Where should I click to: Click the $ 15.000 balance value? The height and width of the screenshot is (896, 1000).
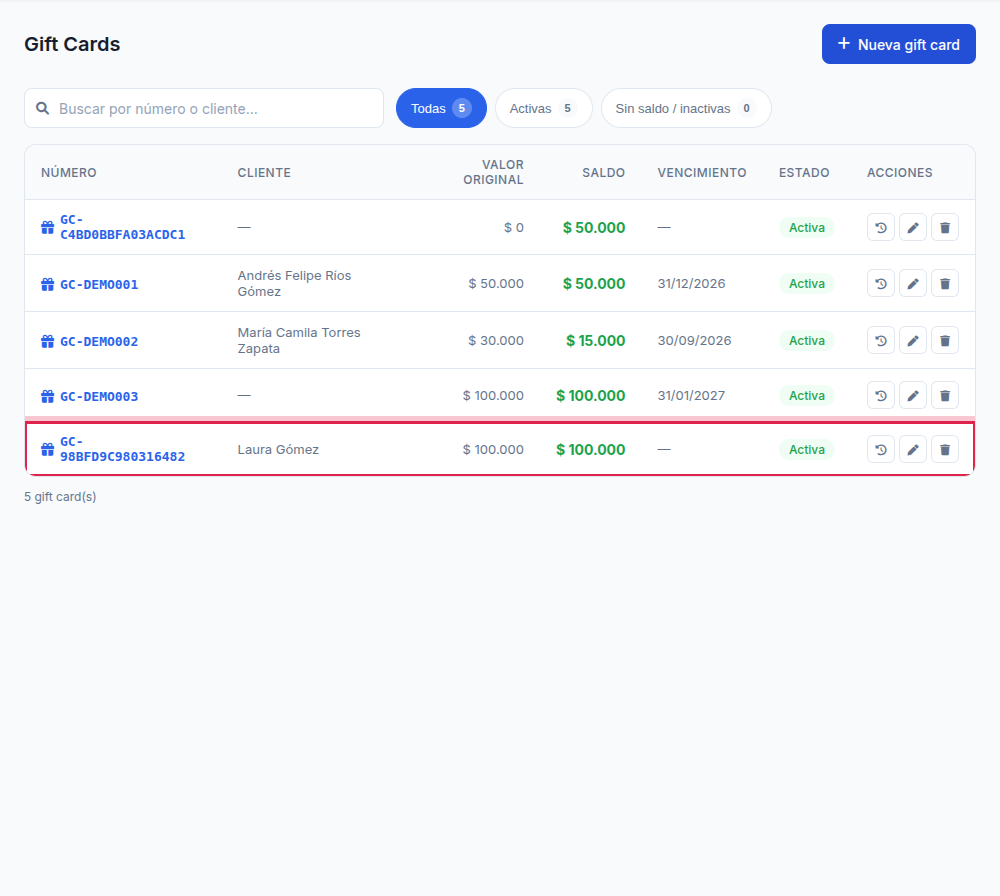(596, 341)
